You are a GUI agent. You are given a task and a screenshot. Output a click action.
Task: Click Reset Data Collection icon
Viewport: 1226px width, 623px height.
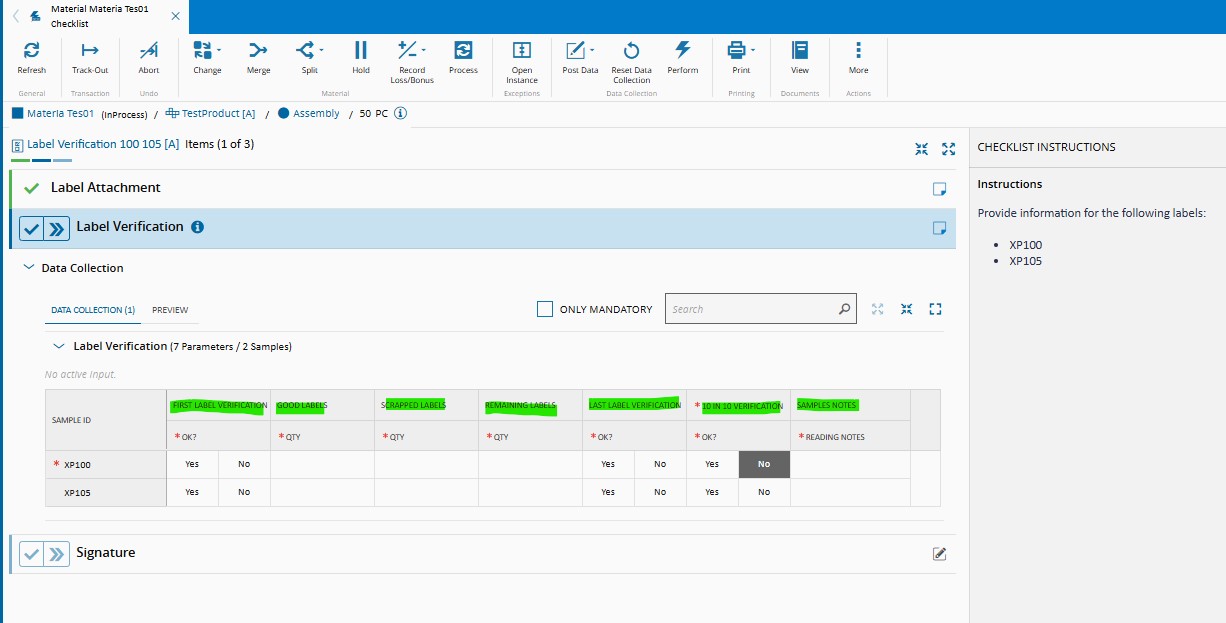tap(631, 51)
